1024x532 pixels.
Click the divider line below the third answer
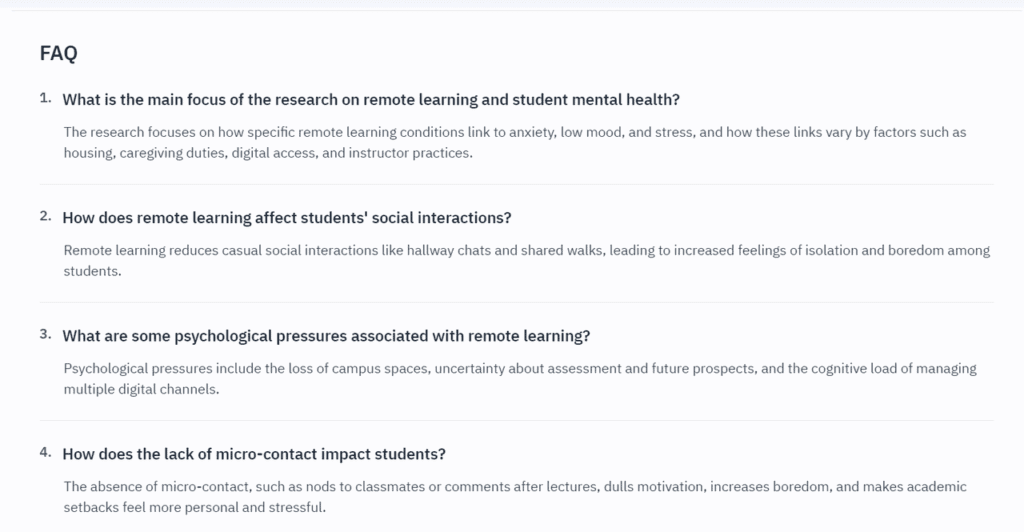point(516,421)
